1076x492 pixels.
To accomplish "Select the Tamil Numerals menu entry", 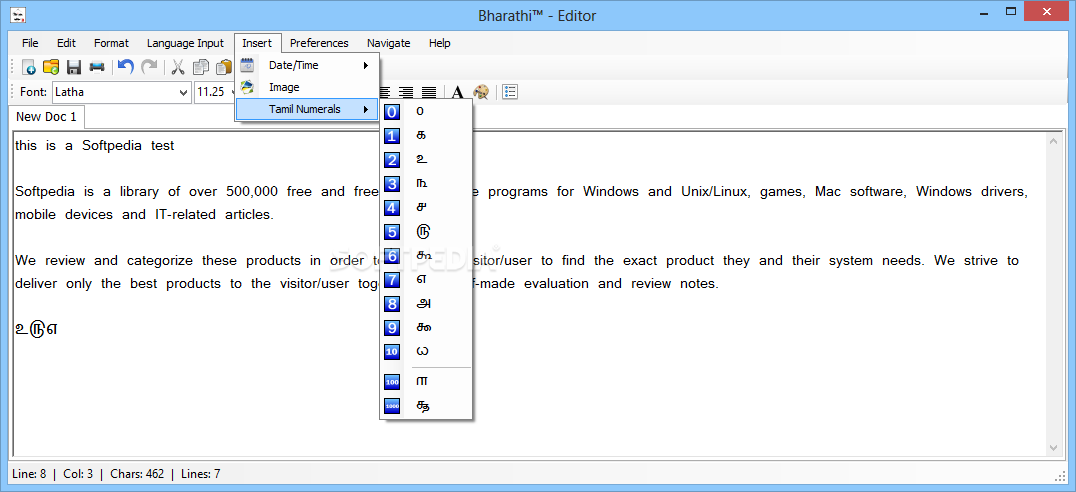I will (x=307, y=109).
